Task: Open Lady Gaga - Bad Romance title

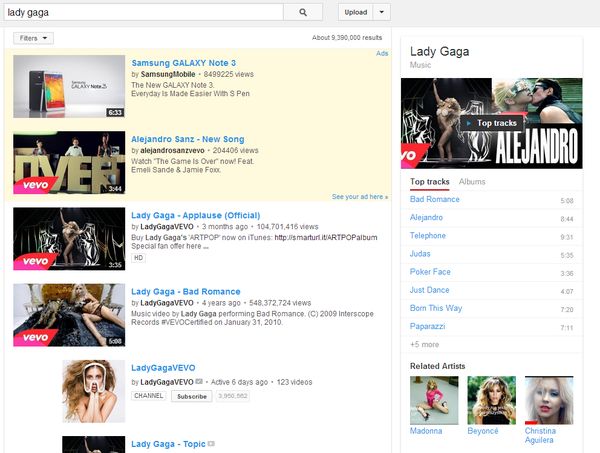Action: point(186,292)
